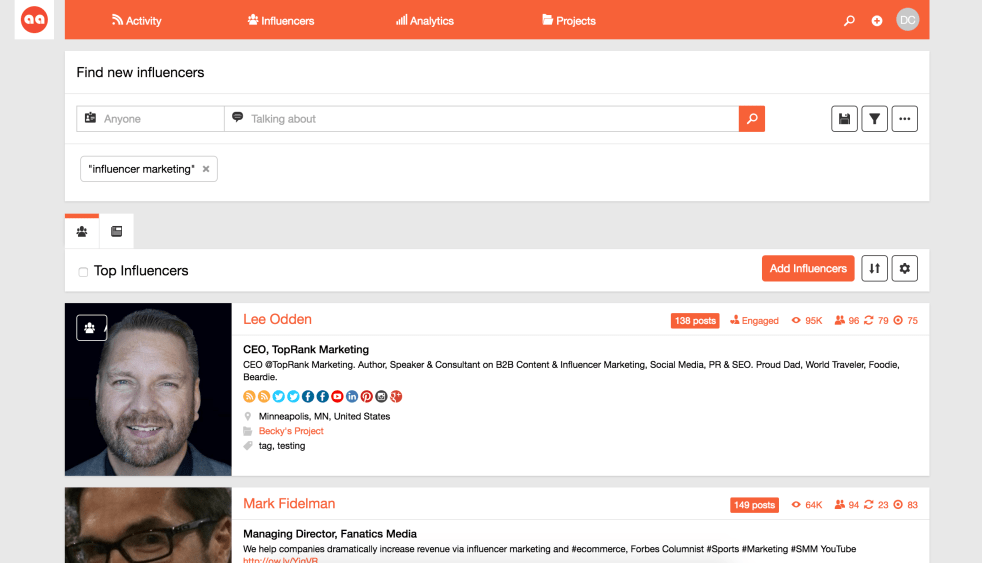Remove the "influencer marketing" keyword tag
Image resolution: width=982 pixels, height=563 pixels.
tap(206, 169)
